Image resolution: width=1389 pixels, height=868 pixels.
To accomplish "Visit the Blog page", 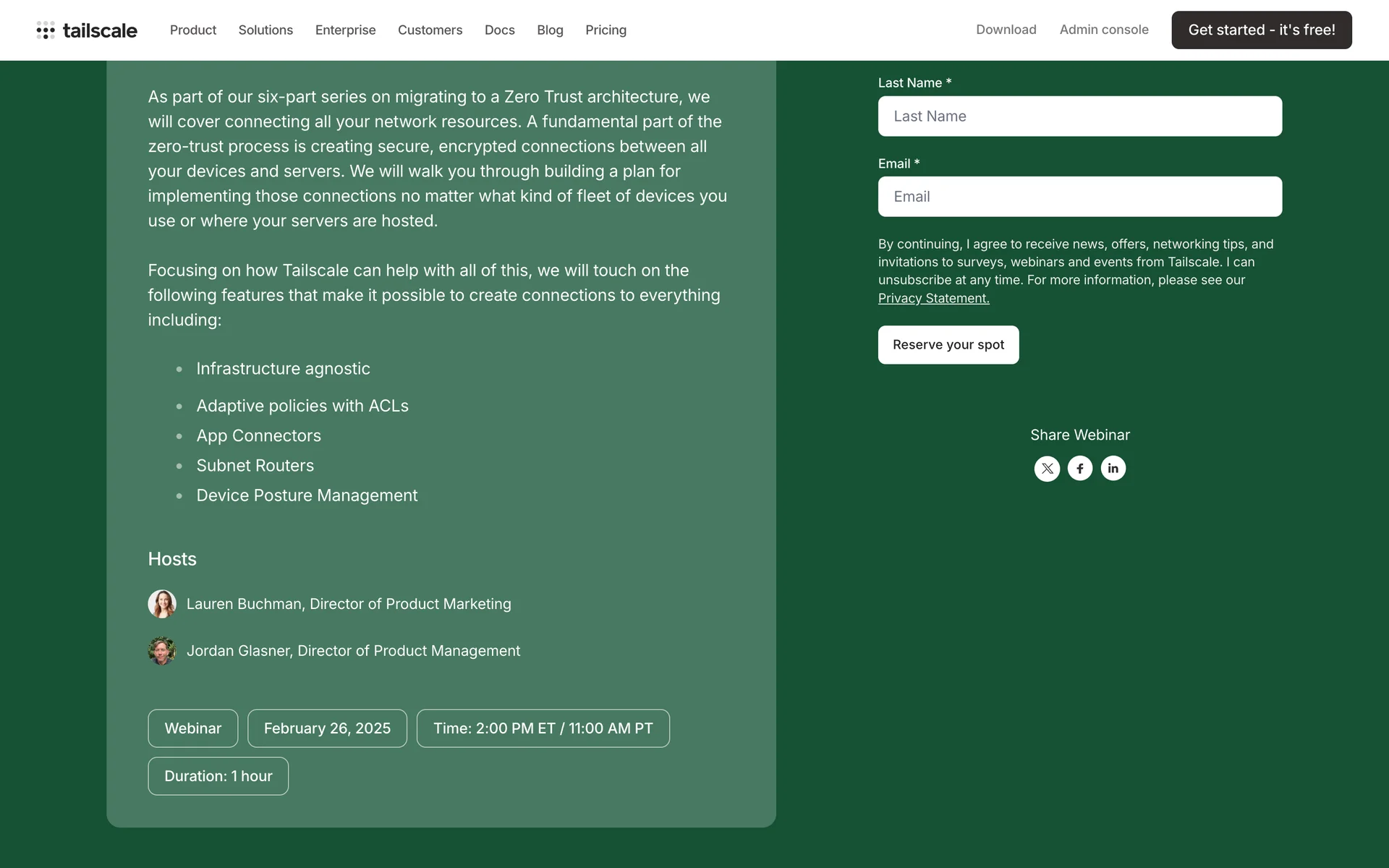I will click(x=550, y=30).
